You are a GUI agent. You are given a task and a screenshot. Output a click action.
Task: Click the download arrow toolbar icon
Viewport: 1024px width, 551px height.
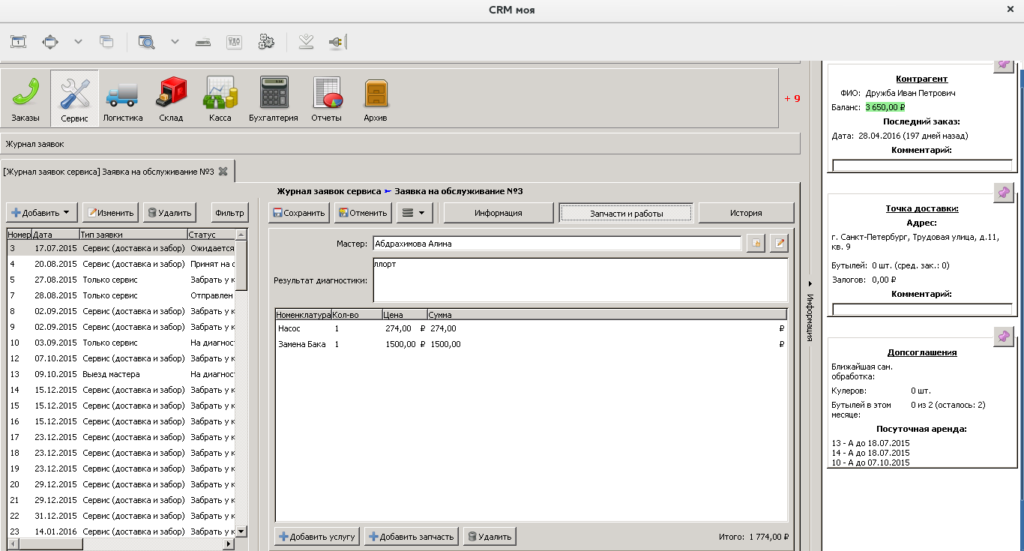306,42
